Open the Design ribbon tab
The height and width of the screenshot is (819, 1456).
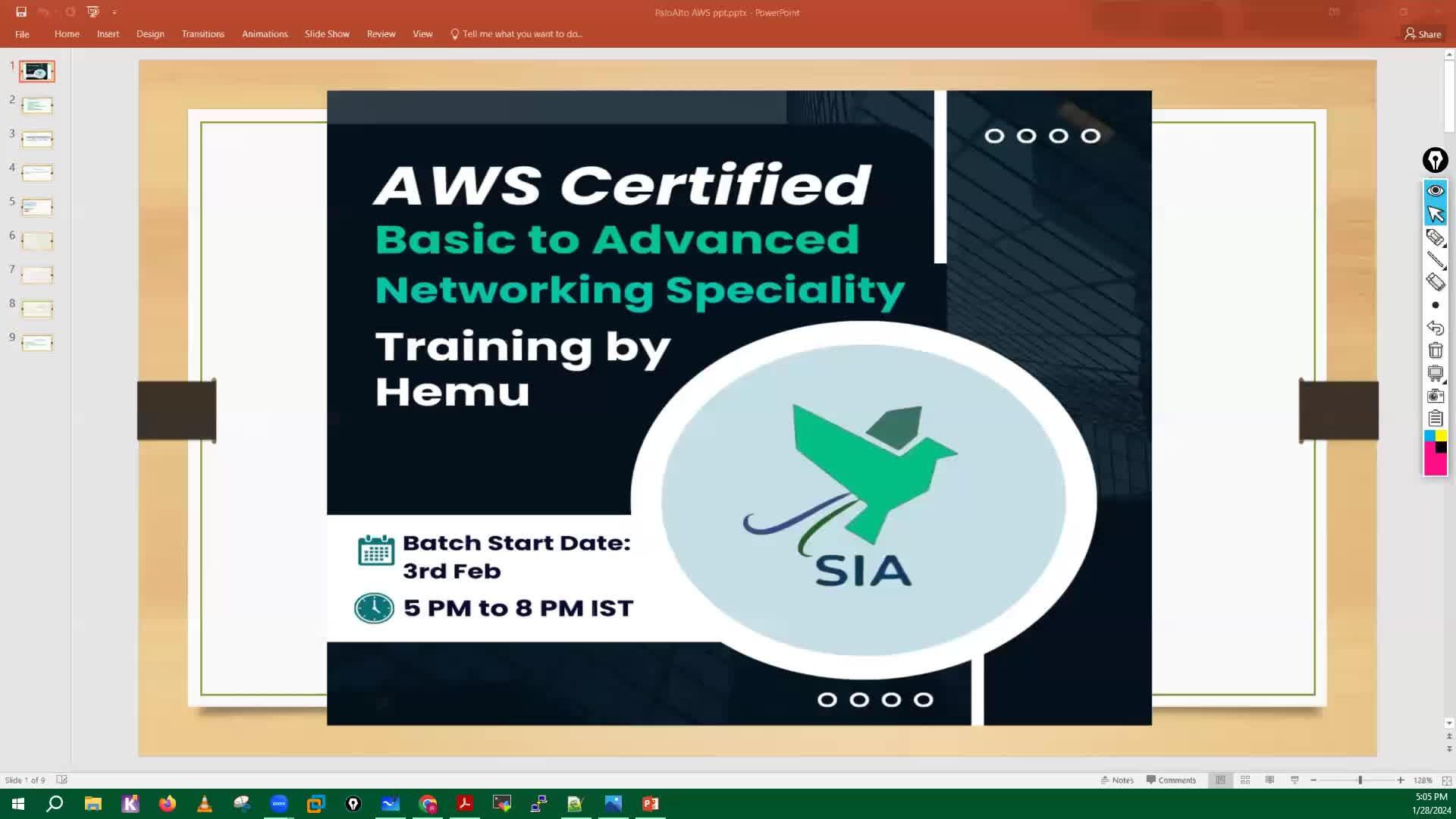(x=150, y=34)
